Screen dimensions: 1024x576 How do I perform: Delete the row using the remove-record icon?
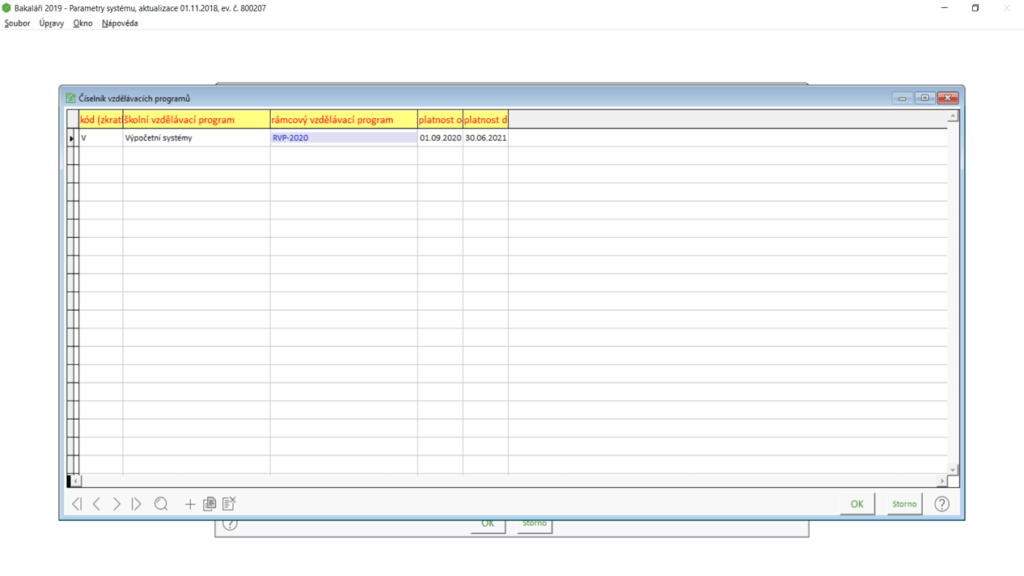tap(229, 504)
